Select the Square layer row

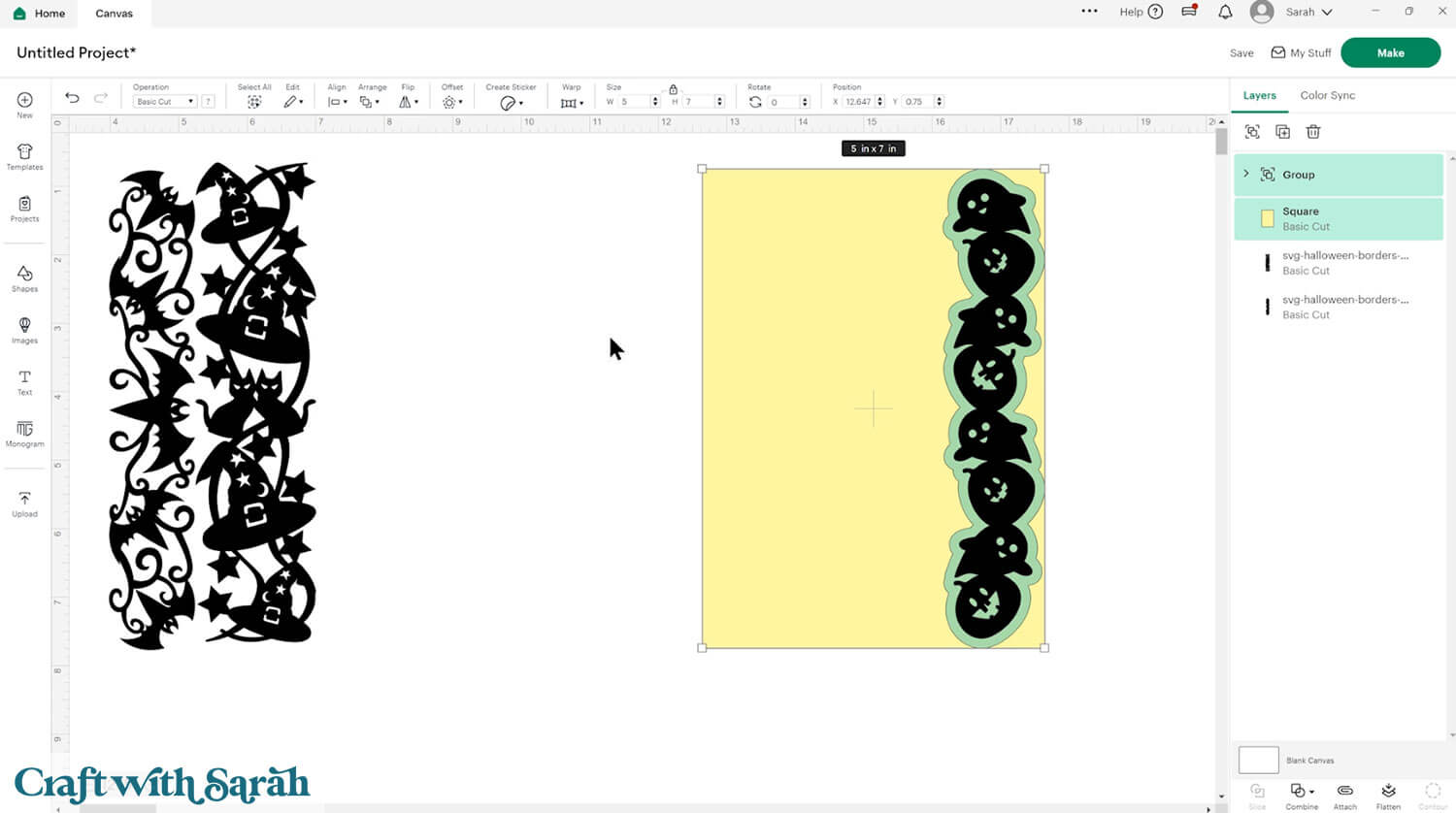coord(1339,218)
